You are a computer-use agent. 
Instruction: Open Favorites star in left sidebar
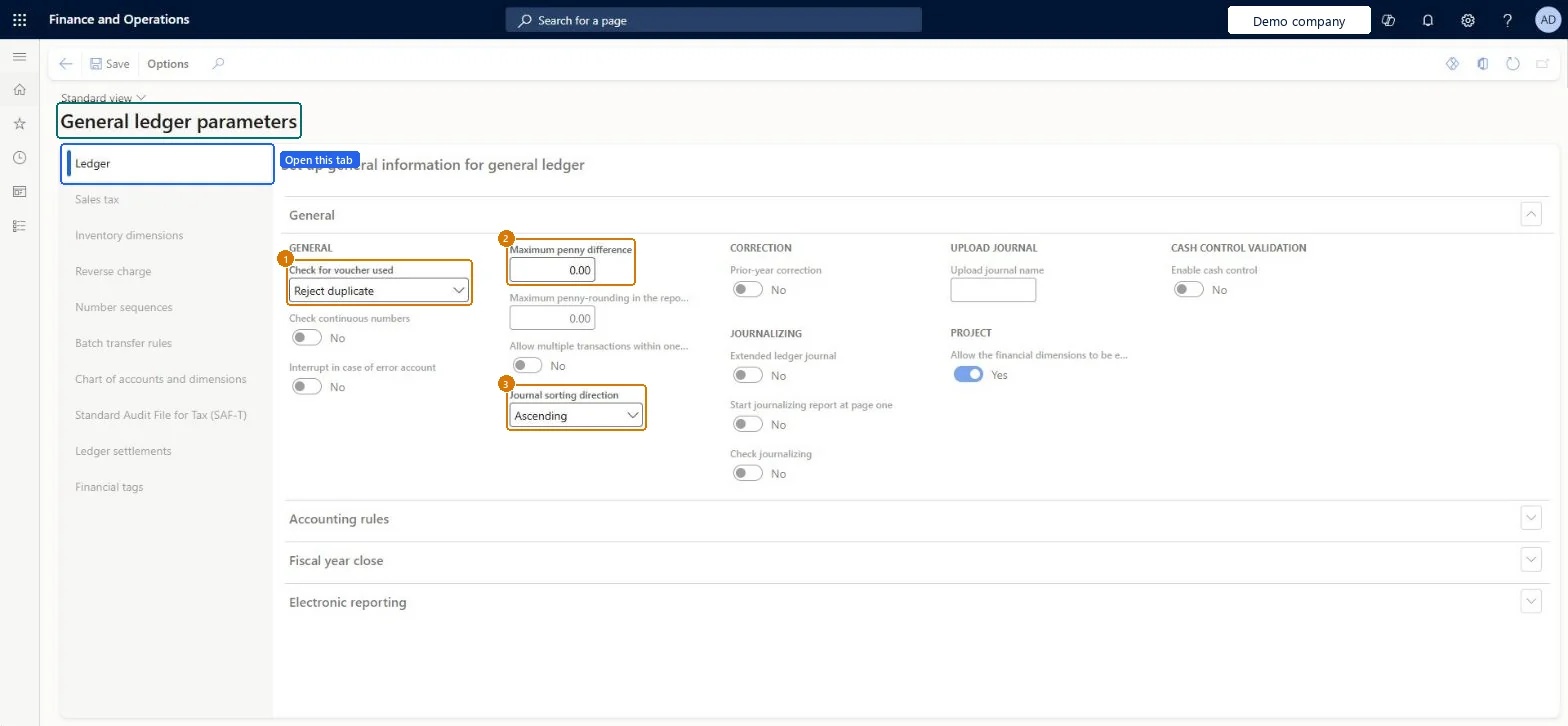tap(19, 124)
